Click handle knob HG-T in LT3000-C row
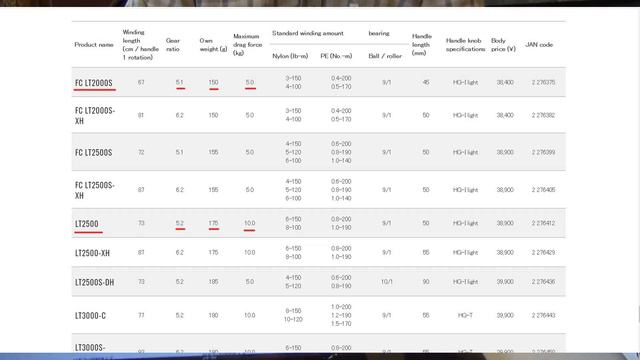Image resolution: width=640 pixels, height=360 pixels. pyautogui.click(x=465, y=315)
